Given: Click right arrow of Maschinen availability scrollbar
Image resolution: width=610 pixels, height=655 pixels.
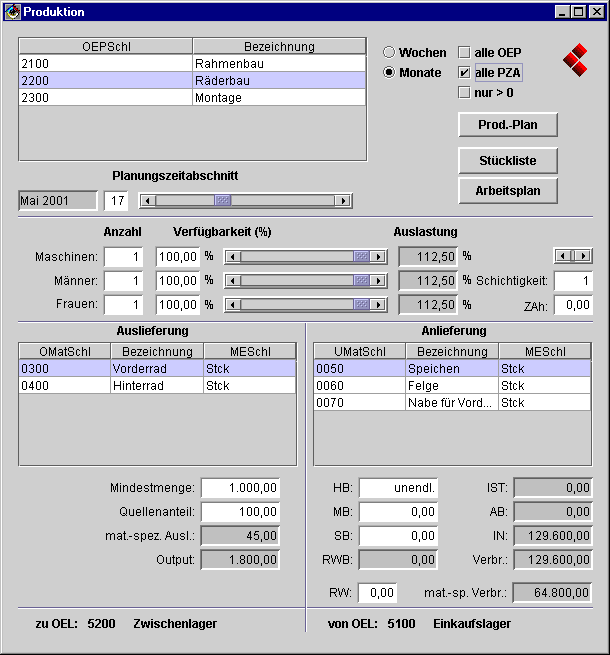Looking at the screenshot, I should 377,256.
